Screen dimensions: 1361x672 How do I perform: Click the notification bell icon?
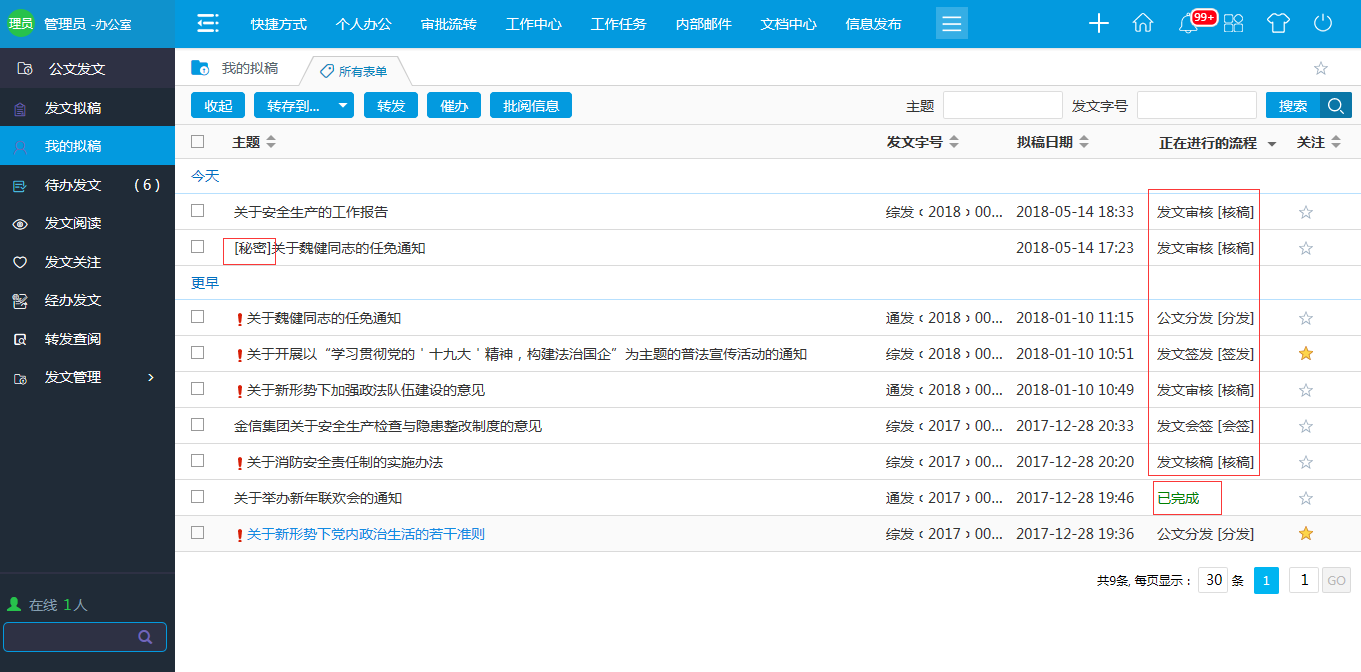1188,24
